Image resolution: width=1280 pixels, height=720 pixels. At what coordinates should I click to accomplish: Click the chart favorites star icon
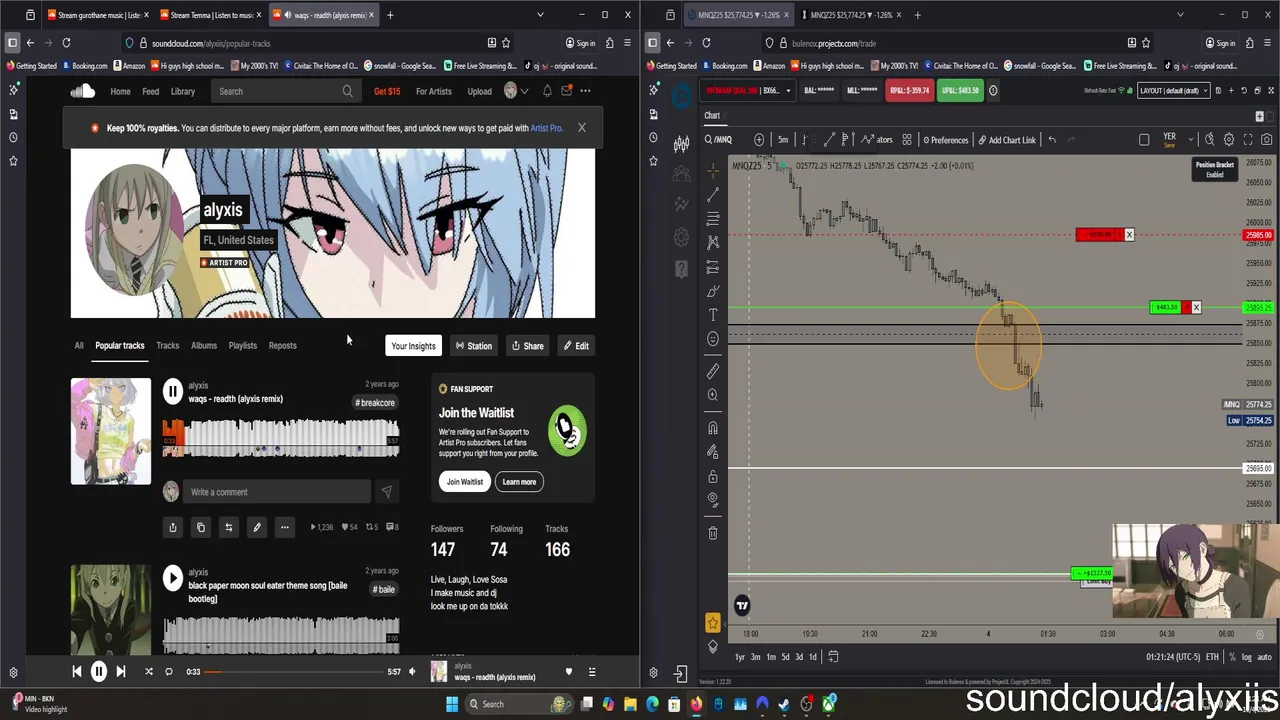pos(713,622)
